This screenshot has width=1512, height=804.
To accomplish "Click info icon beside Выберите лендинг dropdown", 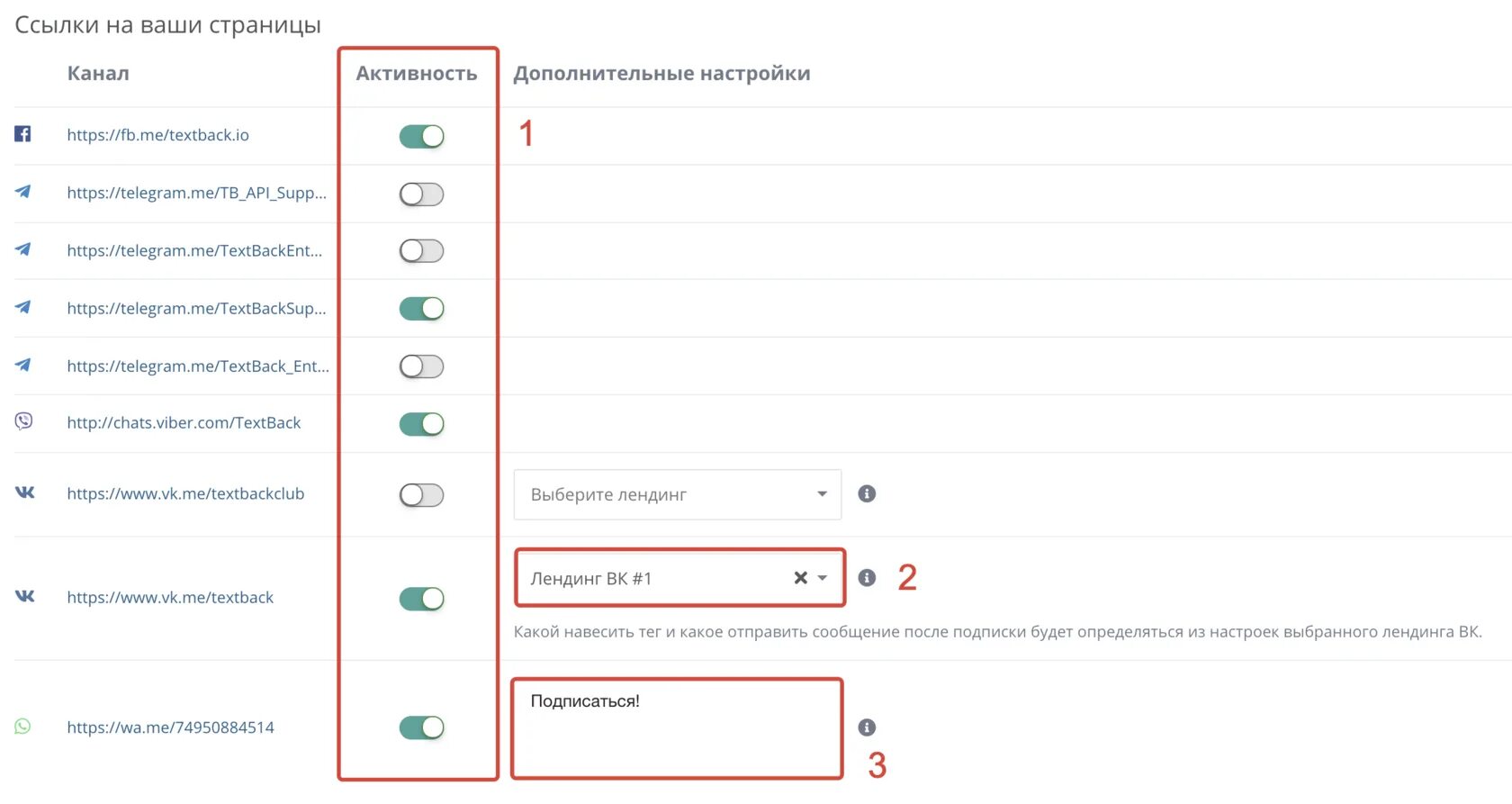I will [x=867, y=493].
